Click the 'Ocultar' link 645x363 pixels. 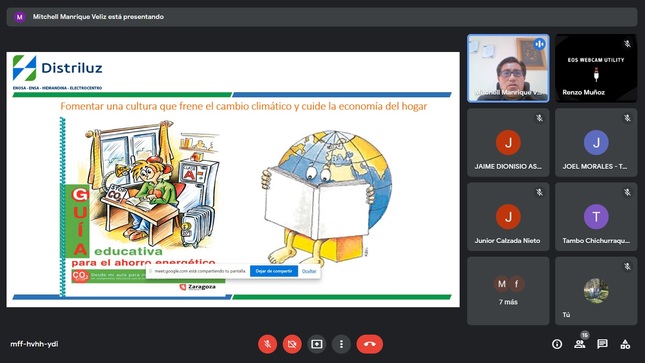[x=309, y=271]
